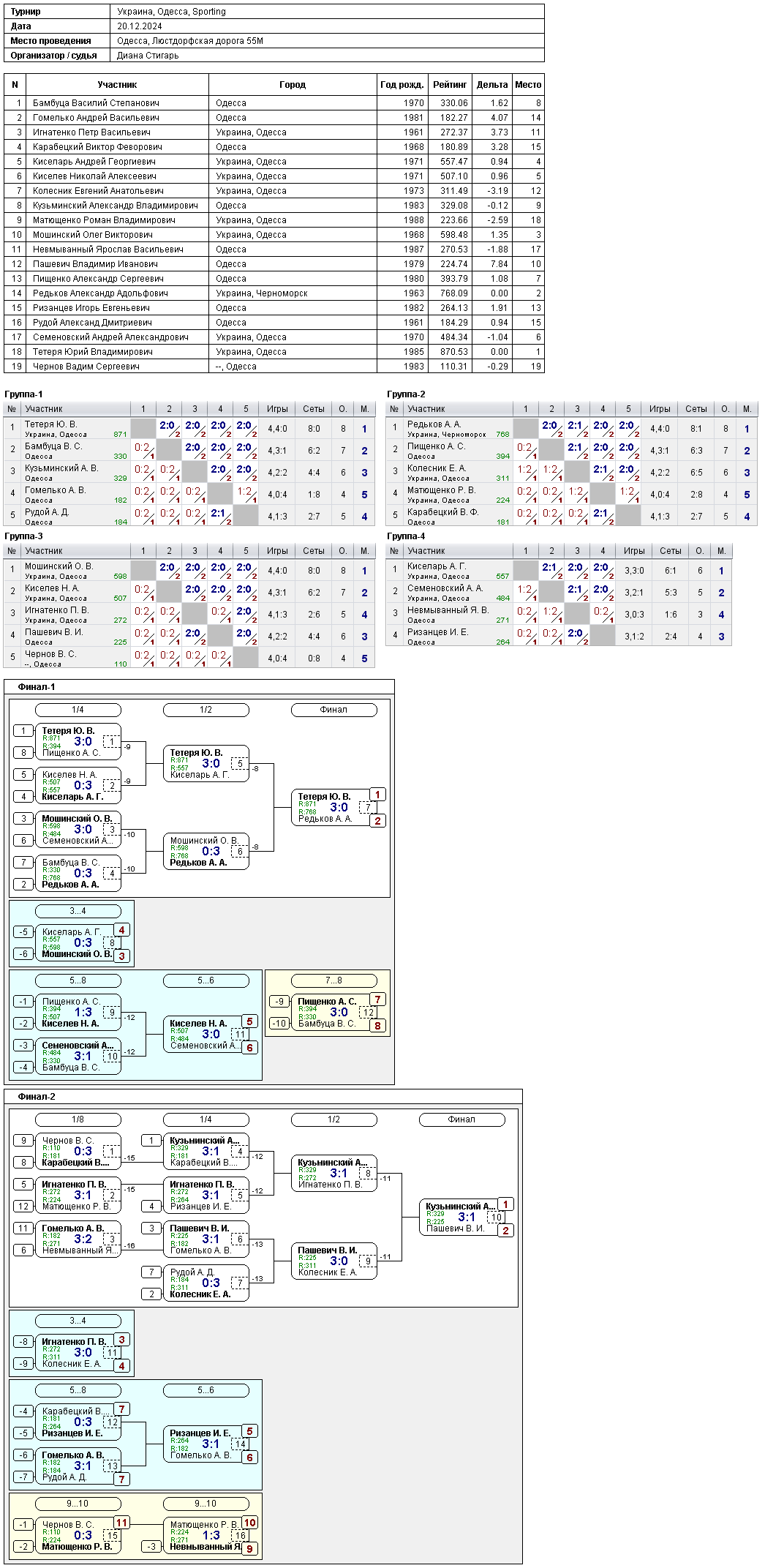Click the 3...4 playoff label in Финал-1
The width and height of the screenshot is (765, 1568).
coord(78,911)
